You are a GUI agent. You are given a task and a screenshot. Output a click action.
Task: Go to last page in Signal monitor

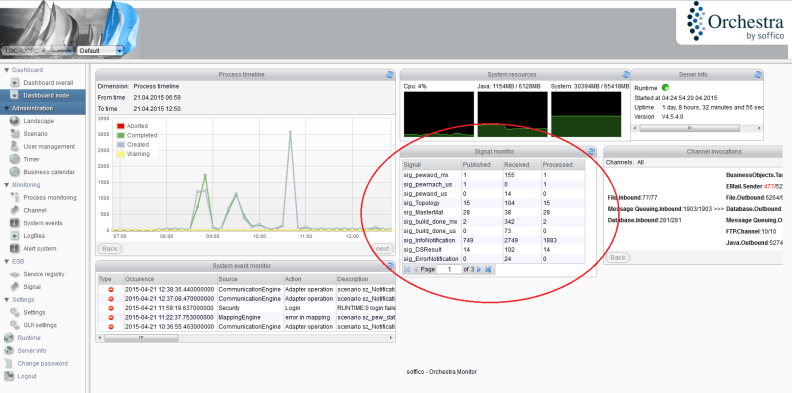coord(488,270)
